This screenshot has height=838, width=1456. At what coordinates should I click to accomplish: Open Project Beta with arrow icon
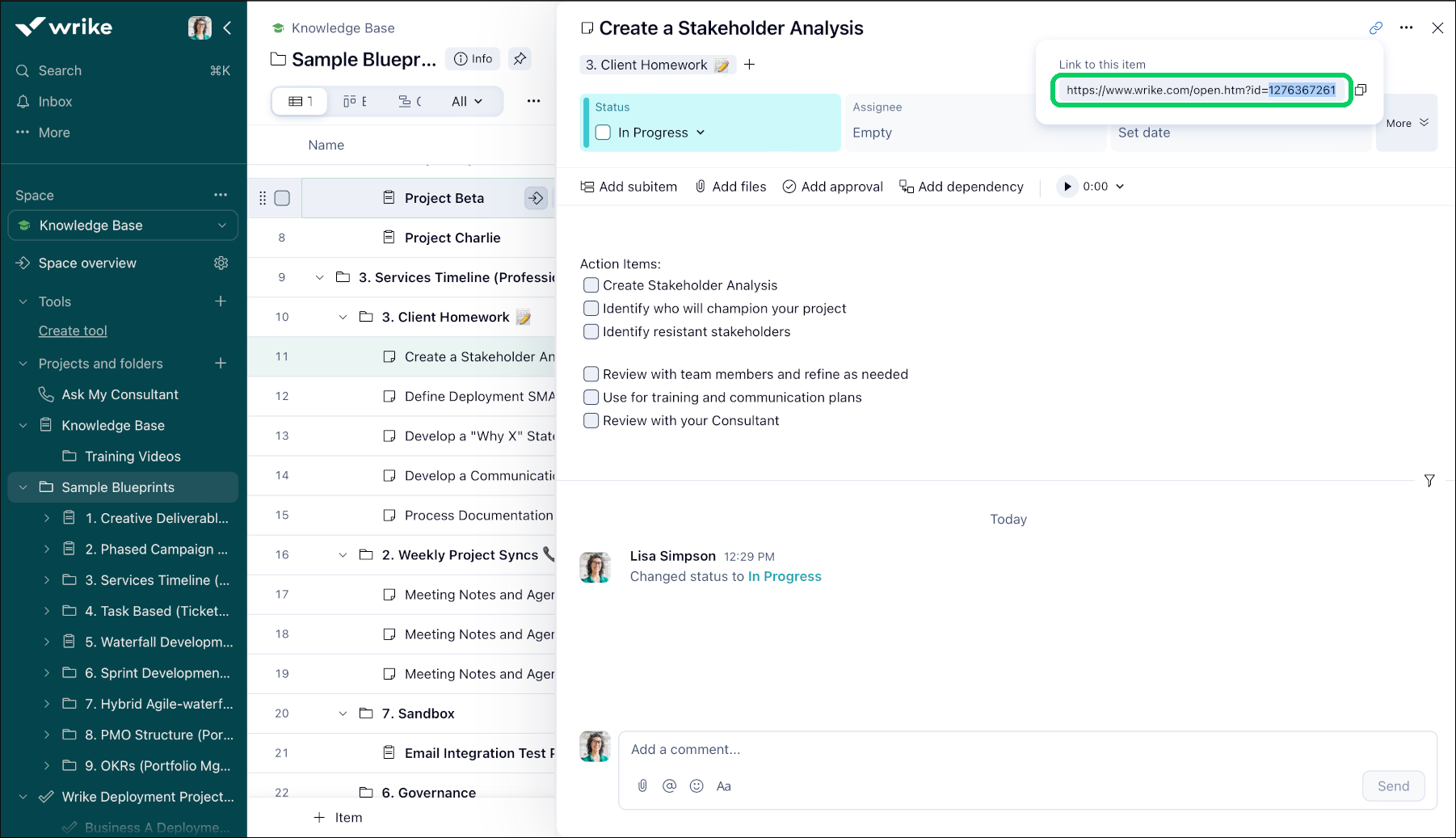click(x=536, y=198)
